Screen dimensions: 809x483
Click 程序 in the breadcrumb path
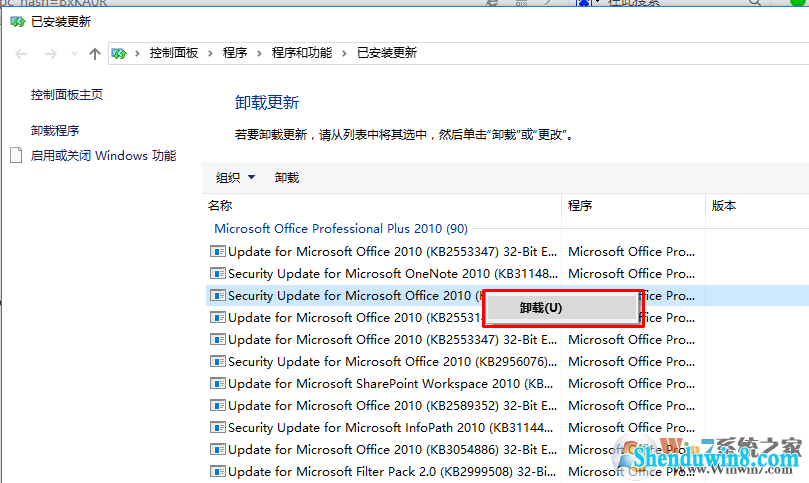pyautogui.click(x=235, y=53)
